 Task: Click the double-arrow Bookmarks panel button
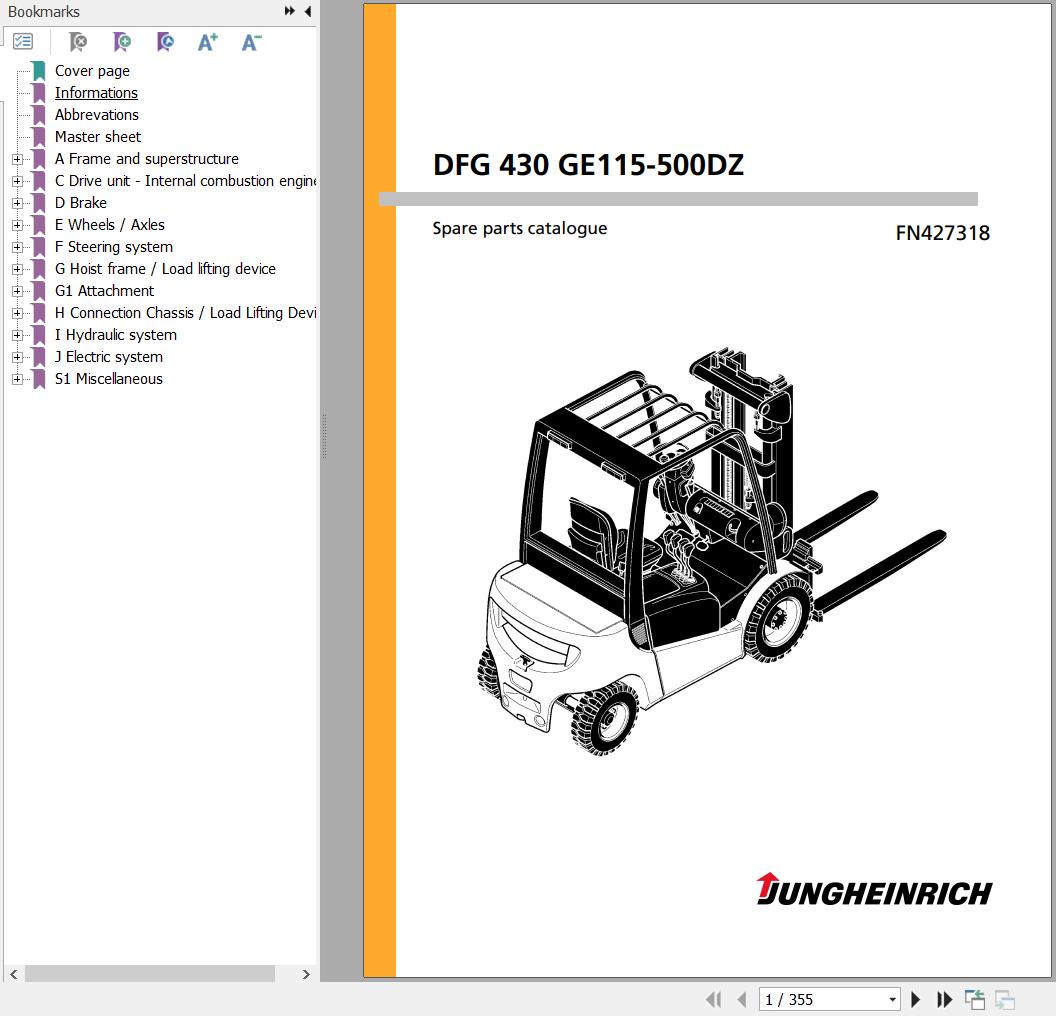(289, 11)
